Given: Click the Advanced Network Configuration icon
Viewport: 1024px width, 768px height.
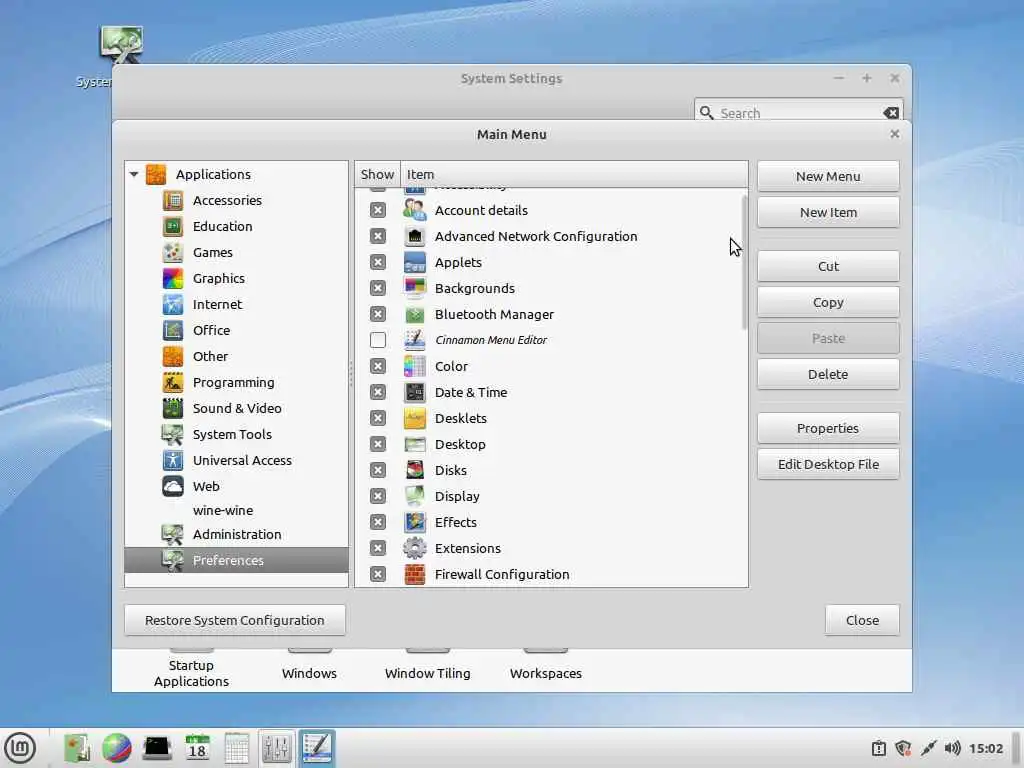Looking at the screenshot, I should click(x=415, y=236).
